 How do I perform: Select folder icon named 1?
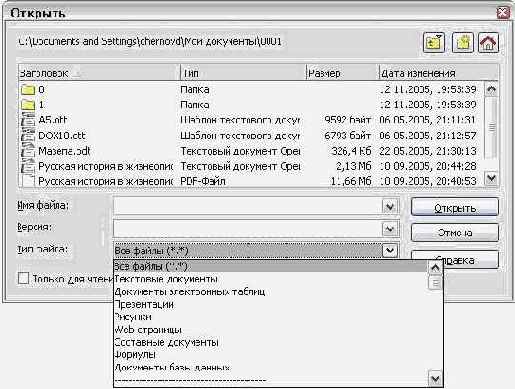click(x=28, y=105)
